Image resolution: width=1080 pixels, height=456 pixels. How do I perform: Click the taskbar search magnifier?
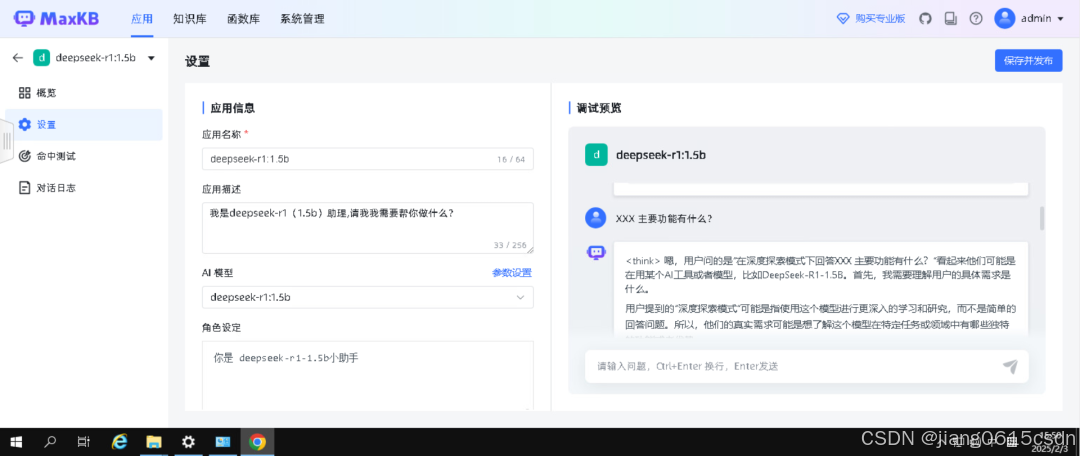pos(50,442)
